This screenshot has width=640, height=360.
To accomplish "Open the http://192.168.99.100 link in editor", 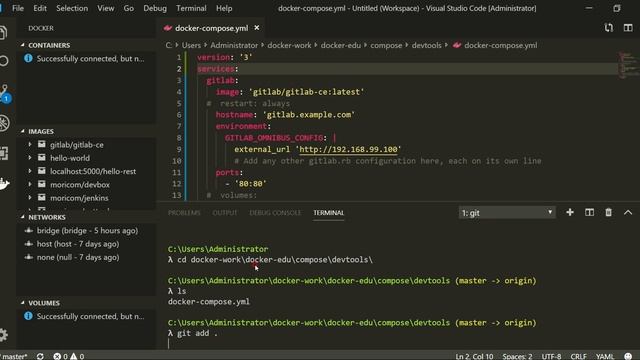I will pyautogui.click(x=348, y=149).
